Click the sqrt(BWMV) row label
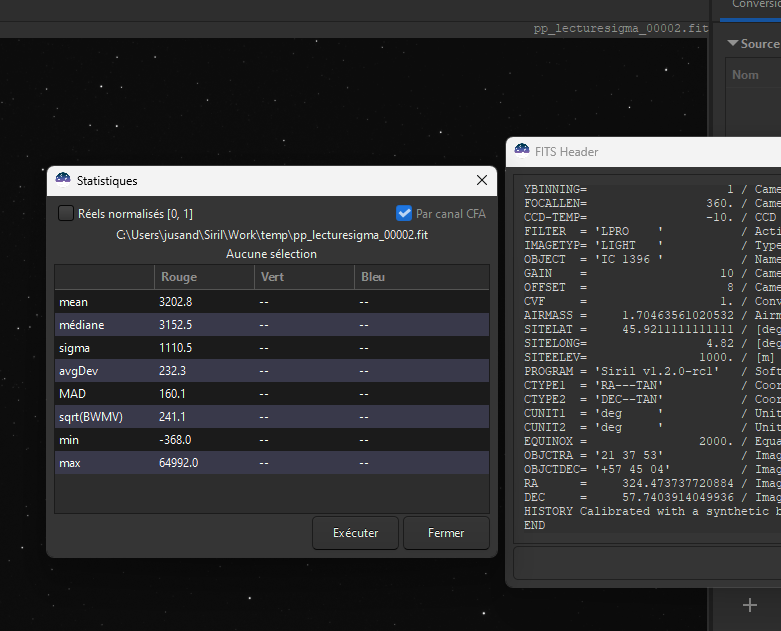 91,417
